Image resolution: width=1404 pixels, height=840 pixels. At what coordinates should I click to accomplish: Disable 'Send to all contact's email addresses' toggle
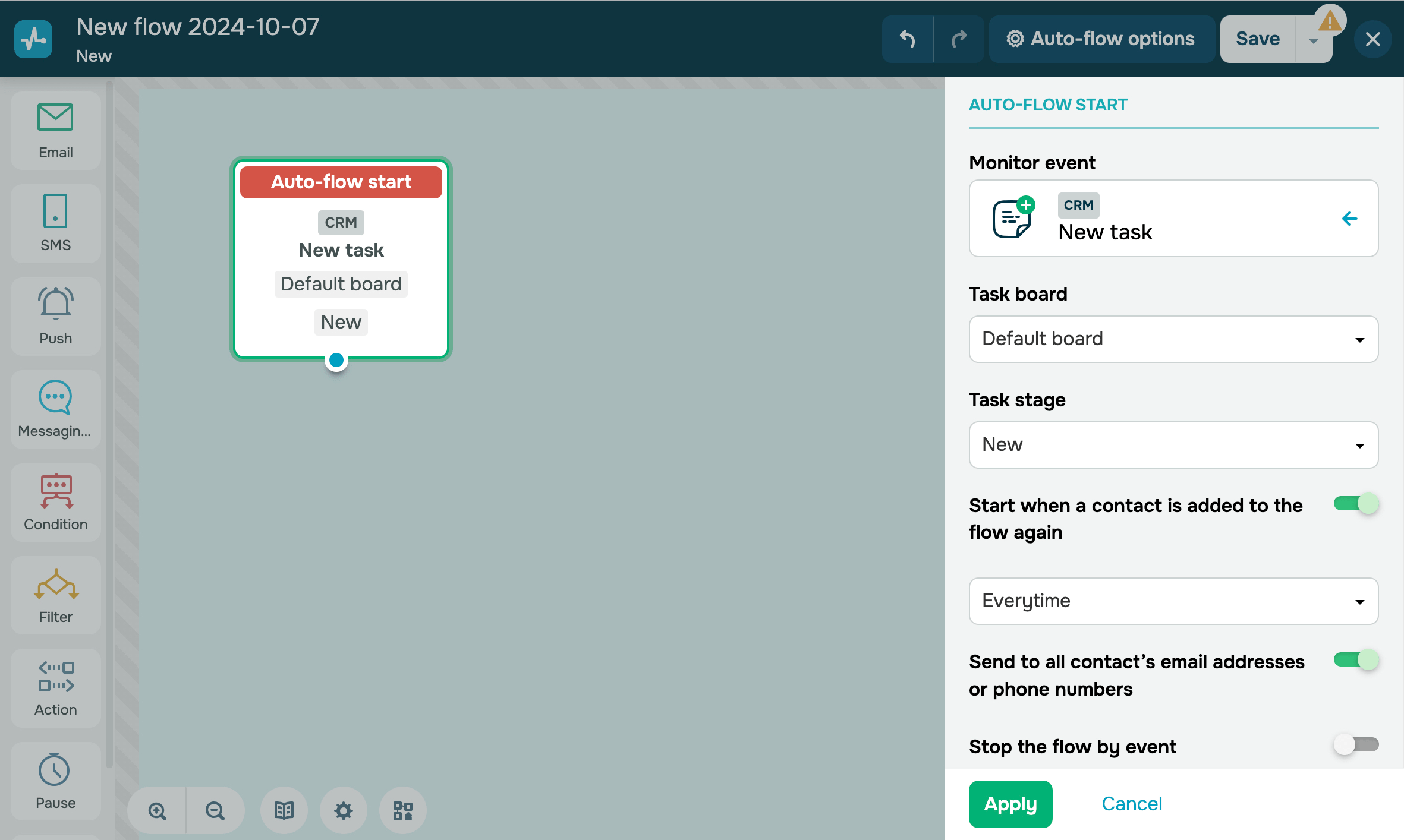pyautogui.click(x=1356, y=660)
